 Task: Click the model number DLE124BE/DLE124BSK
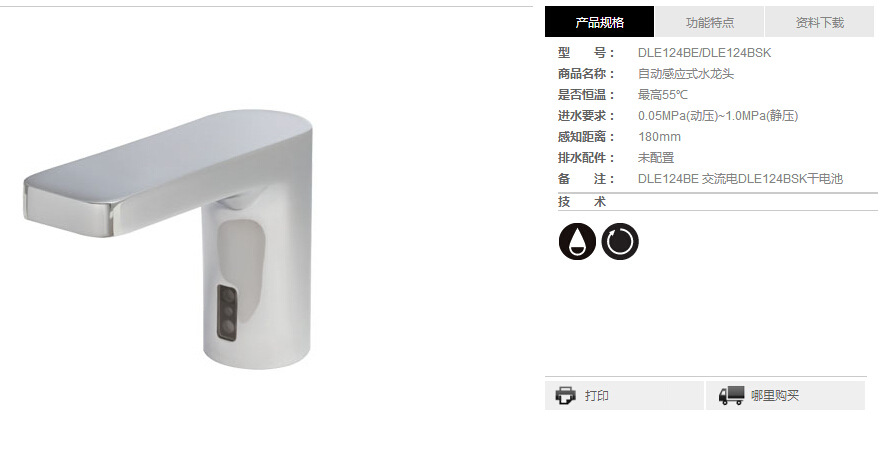pos(704,53)
